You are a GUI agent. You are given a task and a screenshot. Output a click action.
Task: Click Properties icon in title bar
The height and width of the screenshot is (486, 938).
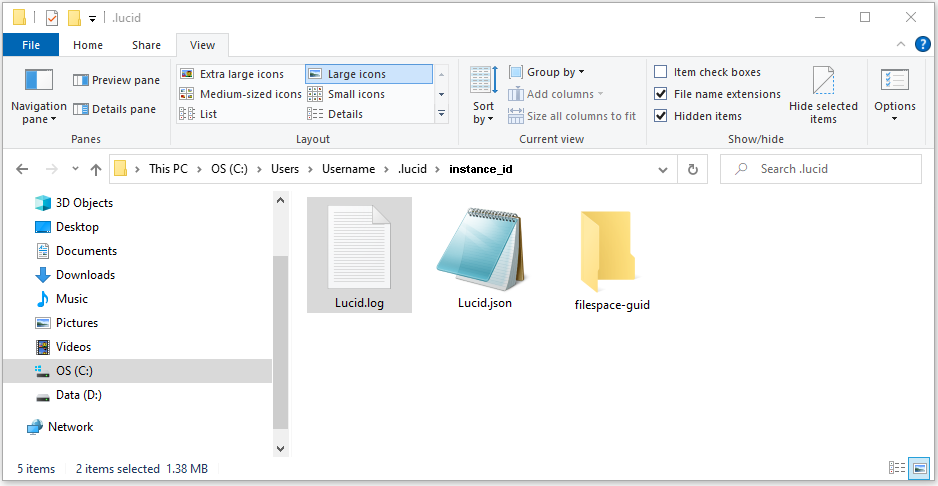(x=52, y=18)
